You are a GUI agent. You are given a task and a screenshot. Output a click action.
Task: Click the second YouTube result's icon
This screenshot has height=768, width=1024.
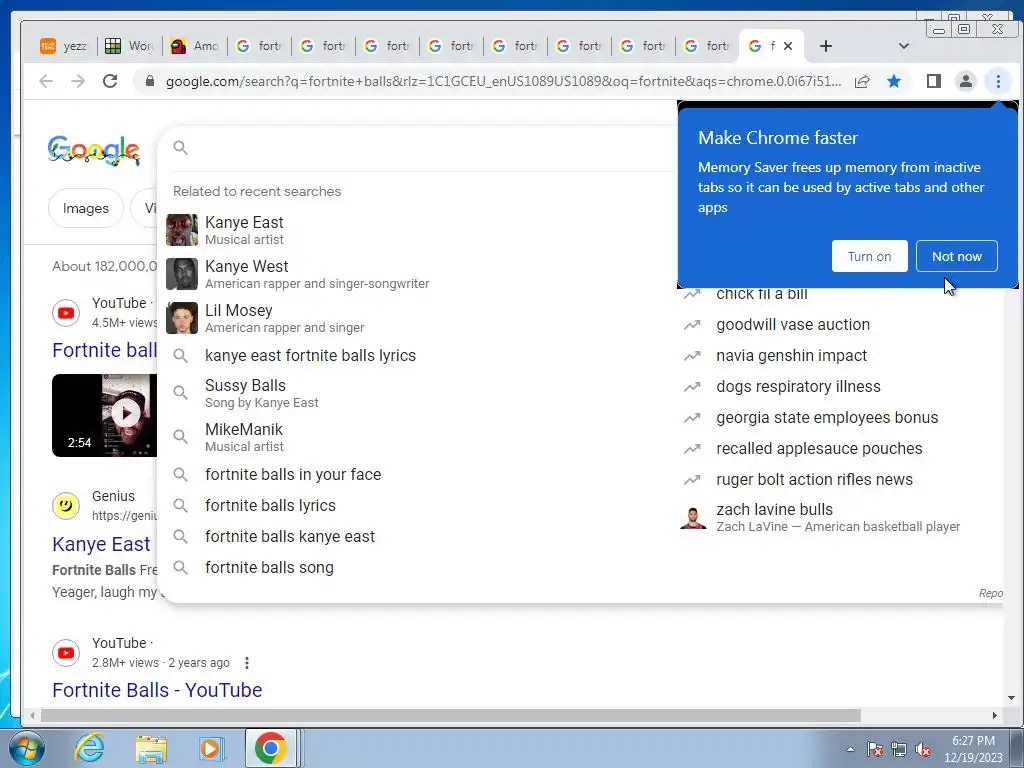coord(66,652)
